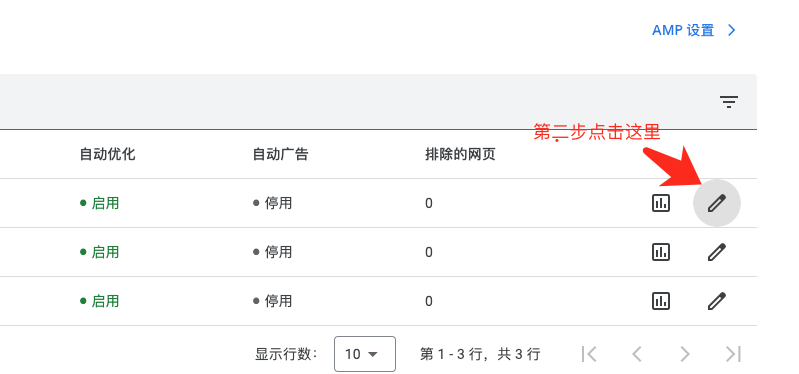799x374 pixels.
Task: Go to the next page of results
Action: point(685,354)
